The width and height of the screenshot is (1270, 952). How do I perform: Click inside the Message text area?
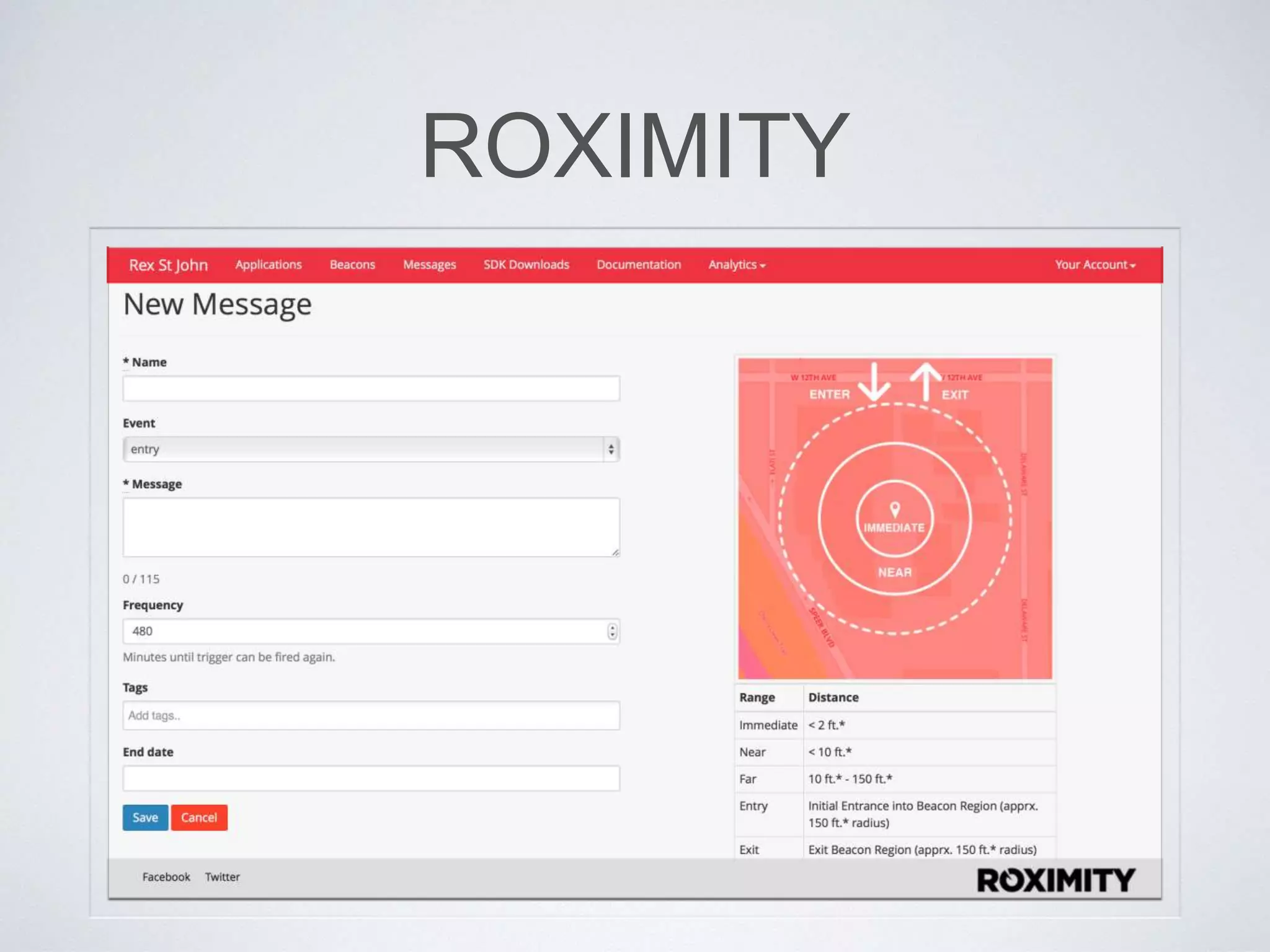(371, 527)
